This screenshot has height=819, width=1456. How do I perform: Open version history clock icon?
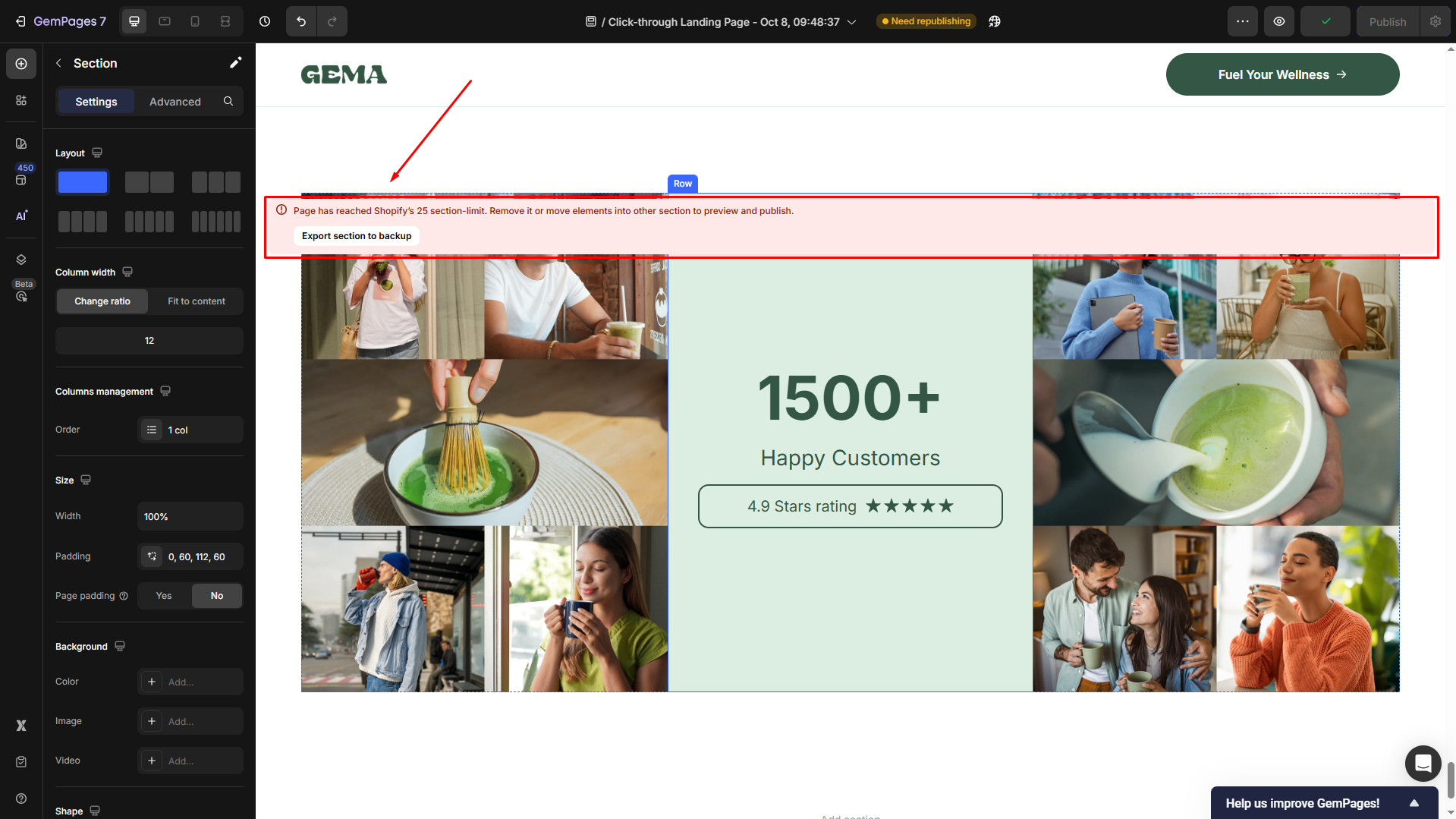click(265, 21)
